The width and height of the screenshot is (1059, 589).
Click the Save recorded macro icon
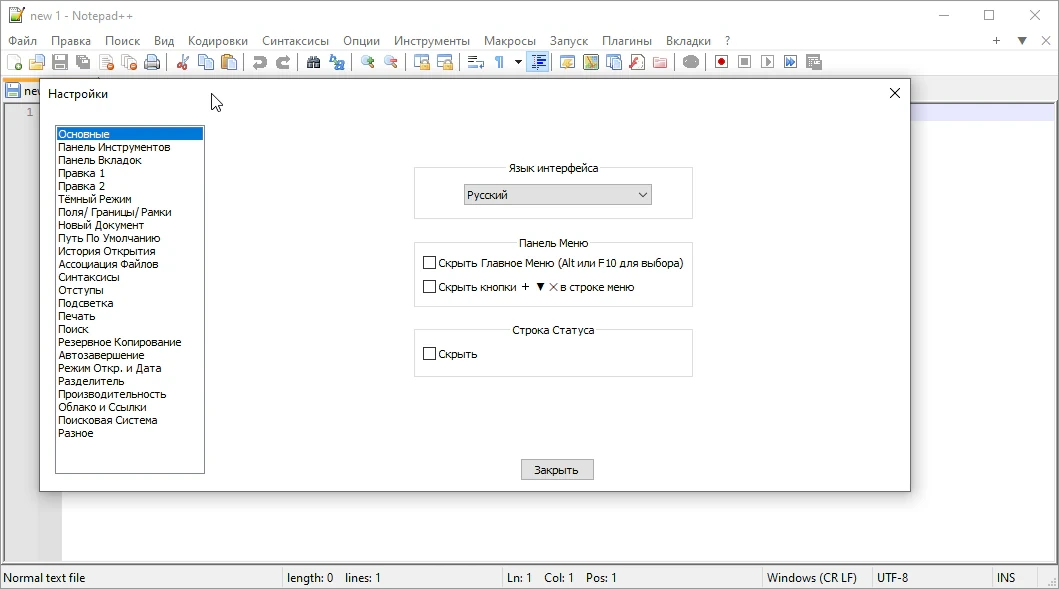tap(814, 62)
